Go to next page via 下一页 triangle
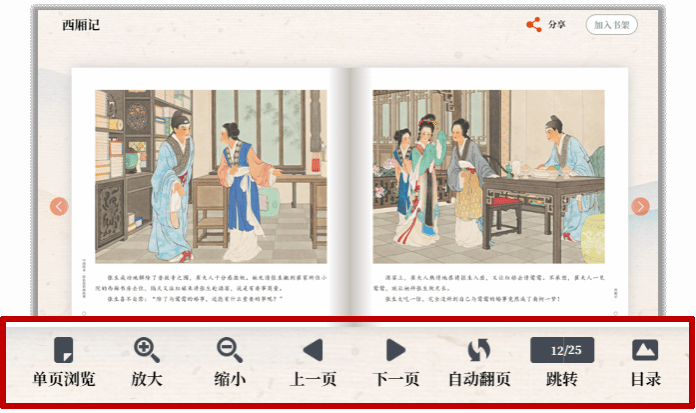Viewport: 696px width, 413px height. 396,350
